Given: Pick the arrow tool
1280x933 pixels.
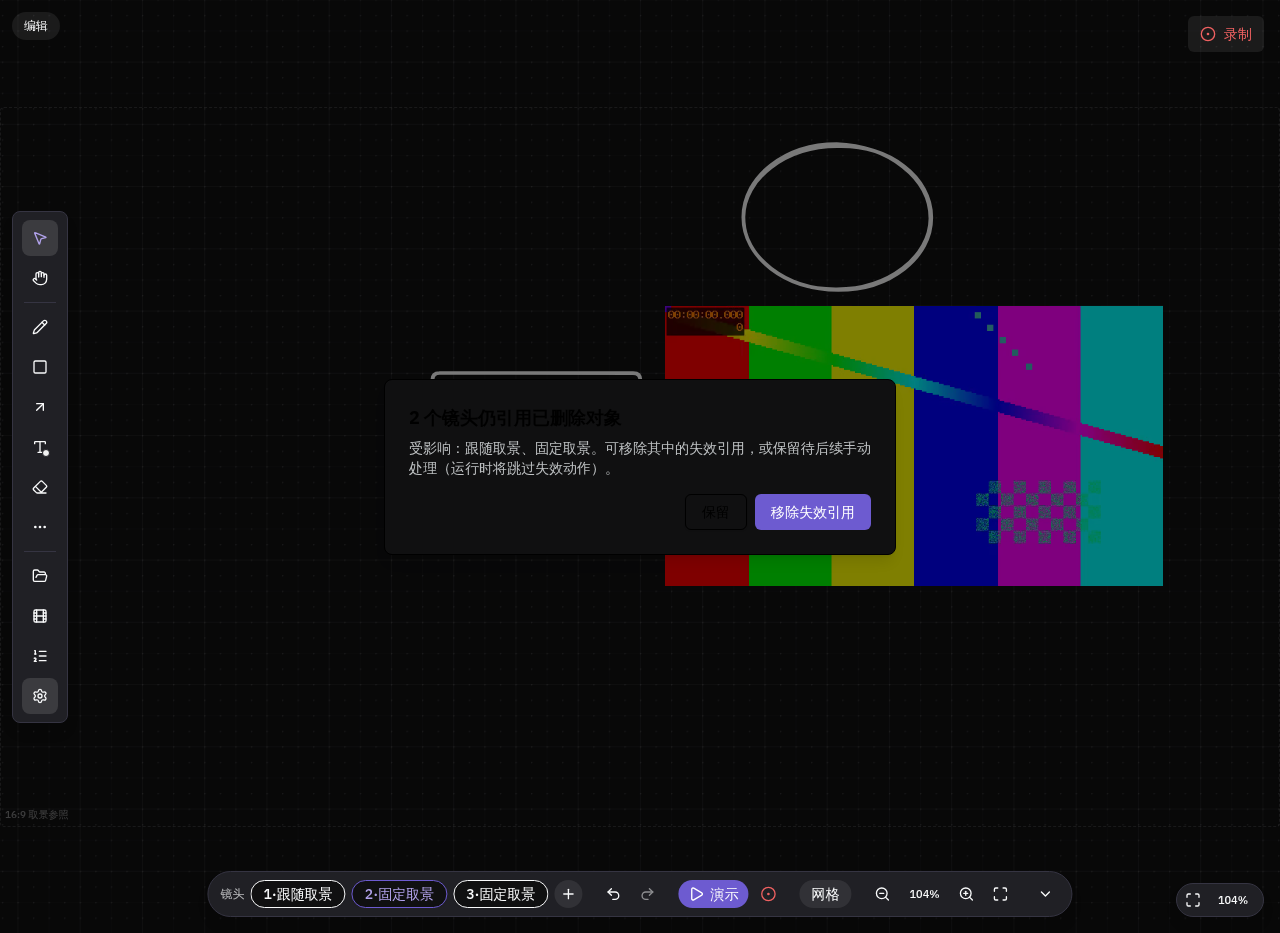Looking at the screenshot, I should point(40,407).
